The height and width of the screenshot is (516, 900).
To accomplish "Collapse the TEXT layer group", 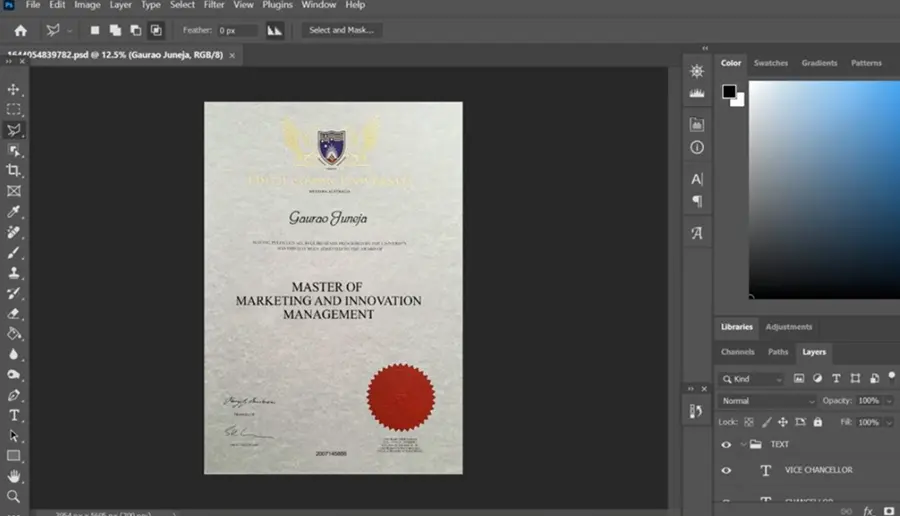I will [743, 444].
